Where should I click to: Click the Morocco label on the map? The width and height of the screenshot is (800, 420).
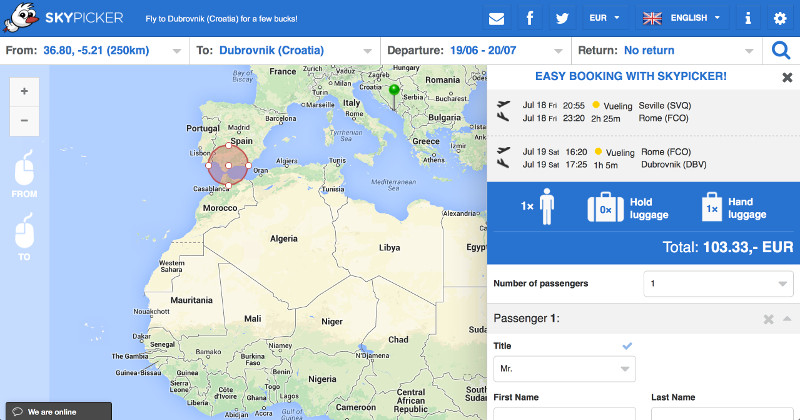[220, 208]
